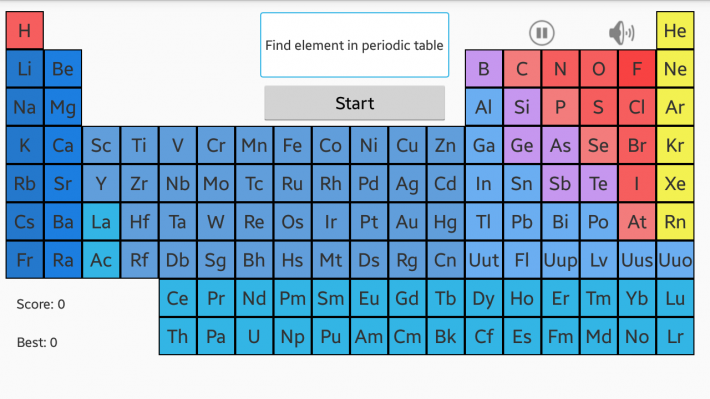710x399 pixels.
Task: Select the La element tile
Action: click(101, 221)
